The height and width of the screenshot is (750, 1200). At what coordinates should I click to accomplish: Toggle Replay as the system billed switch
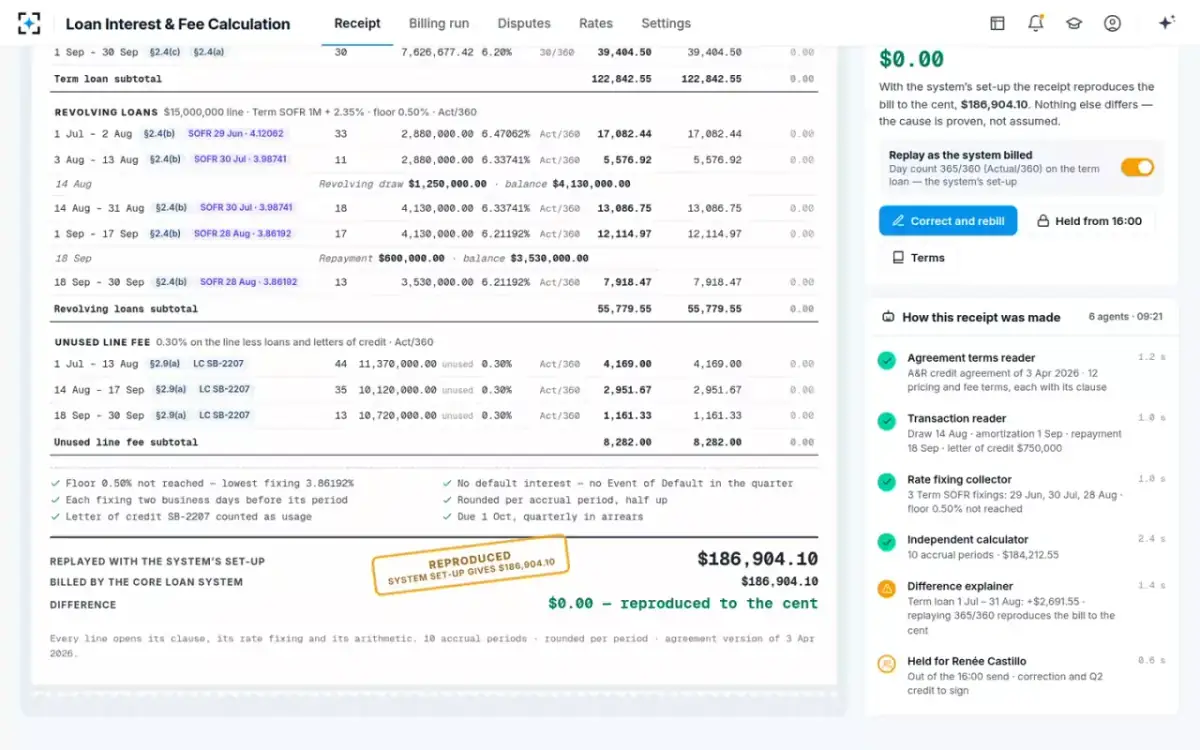(1137, 167)
